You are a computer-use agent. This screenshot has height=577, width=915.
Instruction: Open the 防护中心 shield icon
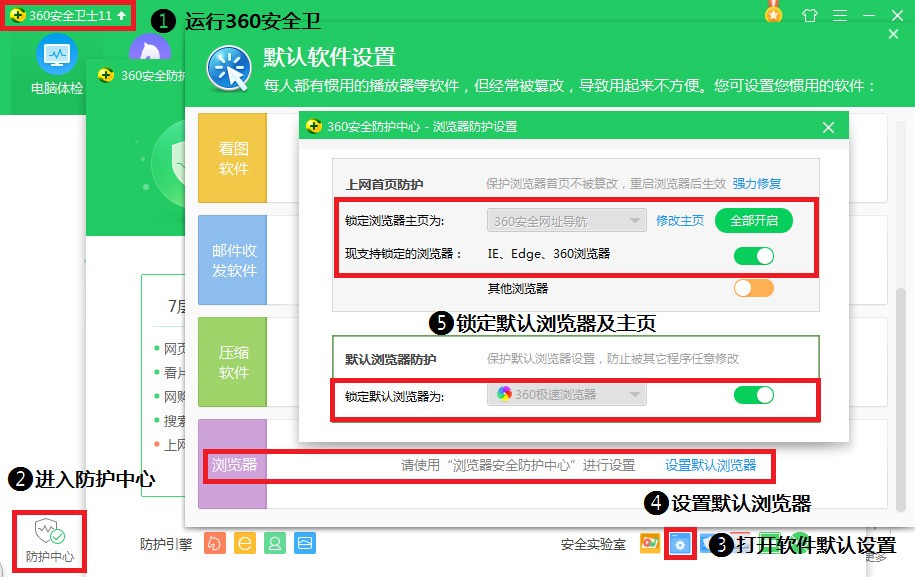[50, 531]
